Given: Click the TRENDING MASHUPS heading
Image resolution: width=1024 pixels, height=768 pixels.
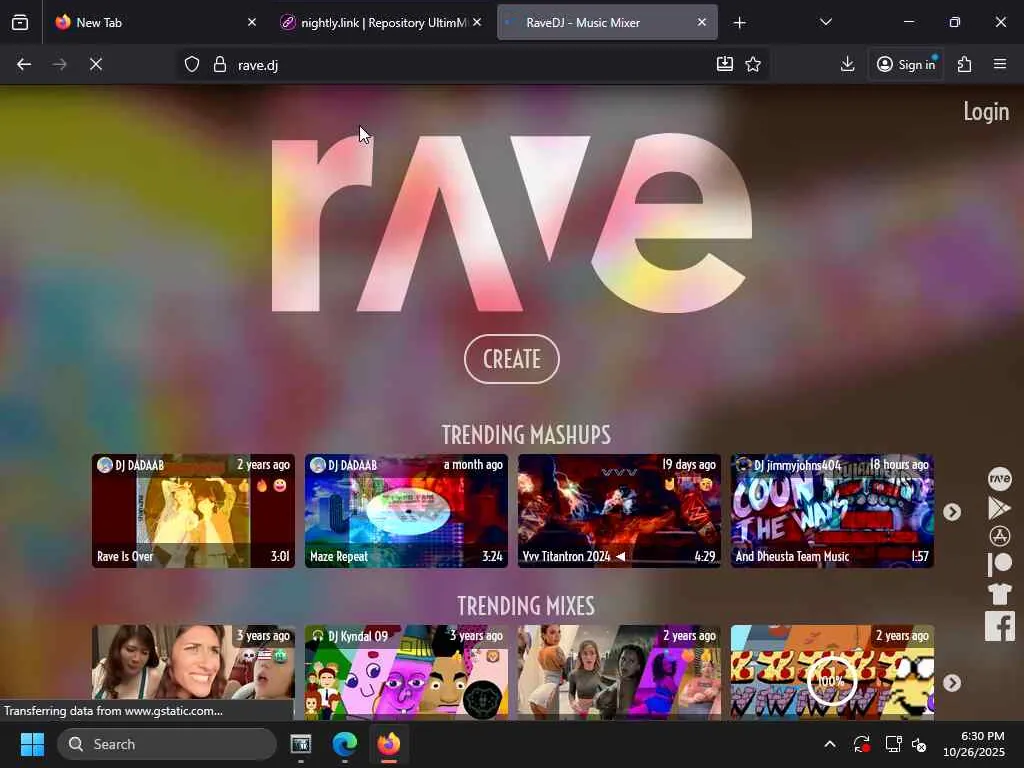Looking at the screenshot, I should point(526,434).
